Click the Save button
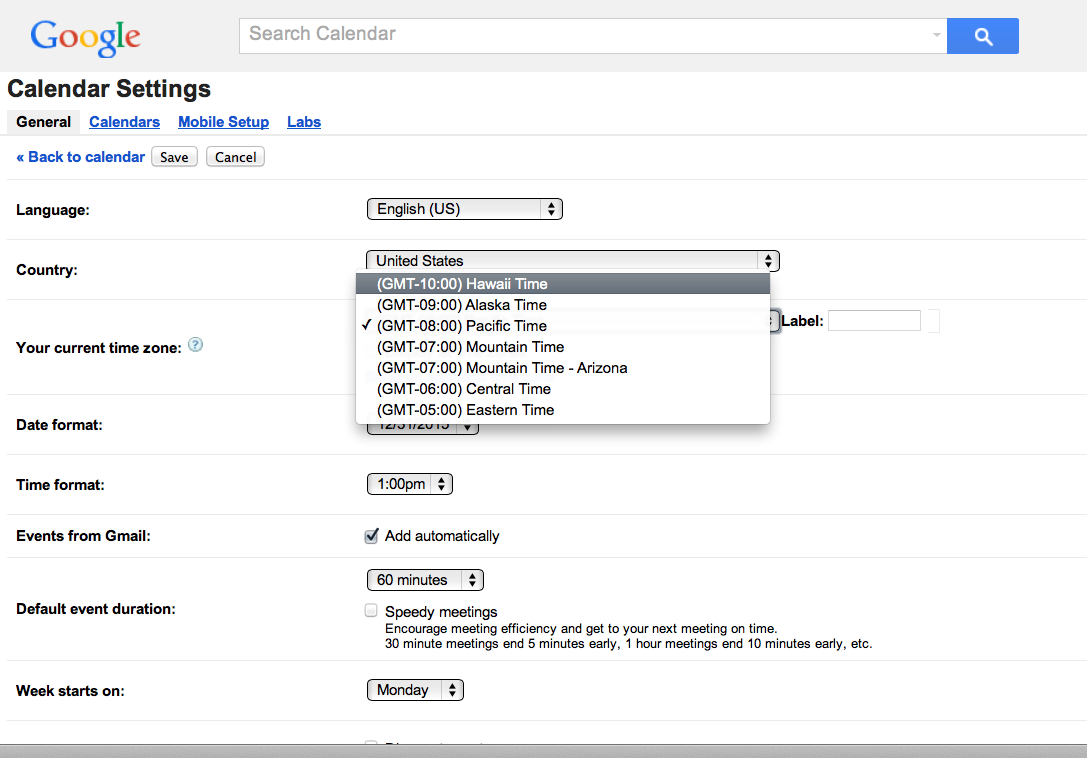The height and width of the screenshot is (758, 1087). (x=174, y=157)
